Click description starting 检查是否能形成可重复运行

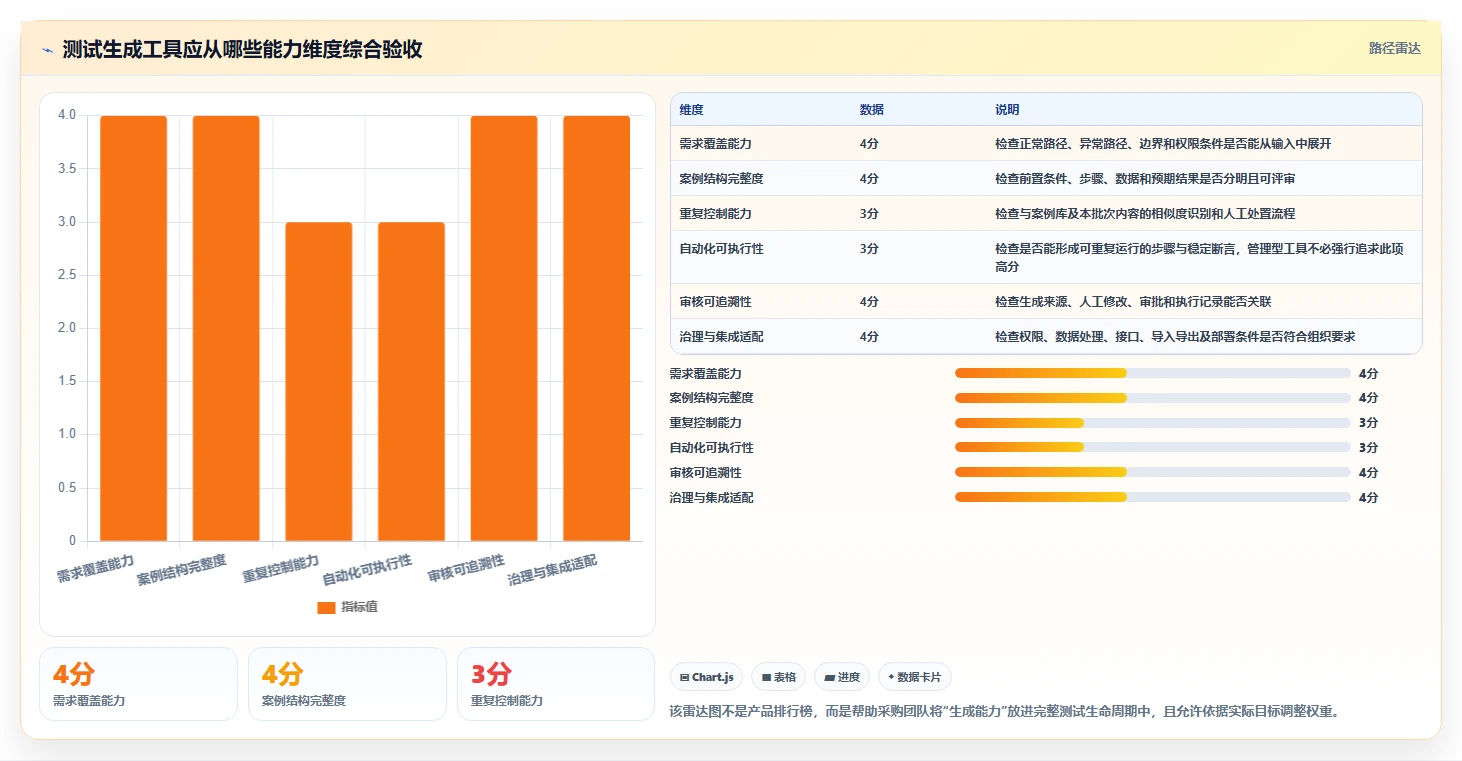click(x=1199, y=258)
